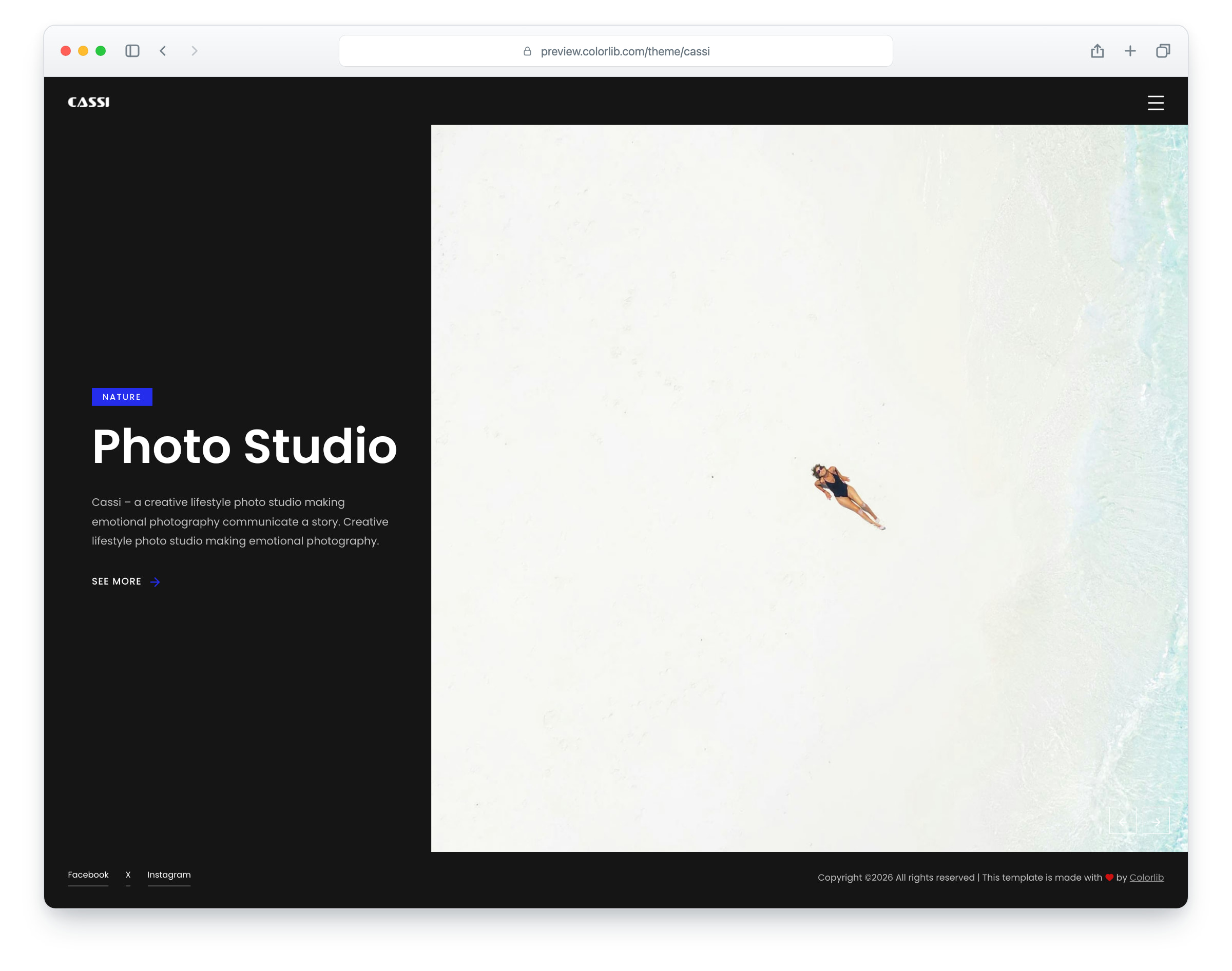The height and width of the screenshot is (971, 1232).
Task: Click the lock icon in the address bar
Action: (x=527, y=51)
